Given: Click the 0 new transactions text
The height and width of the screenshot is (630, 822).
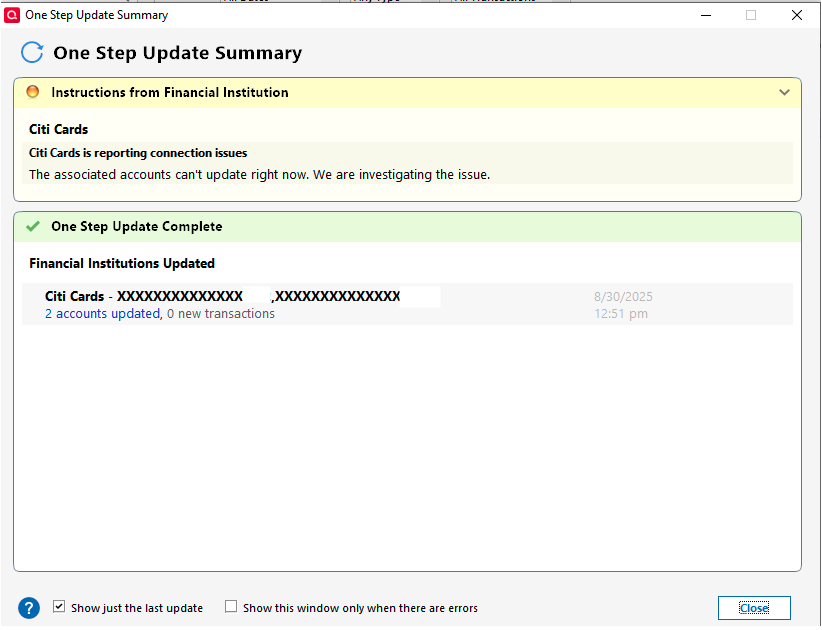Looking at the screenshot, I should tap(221, 313).
